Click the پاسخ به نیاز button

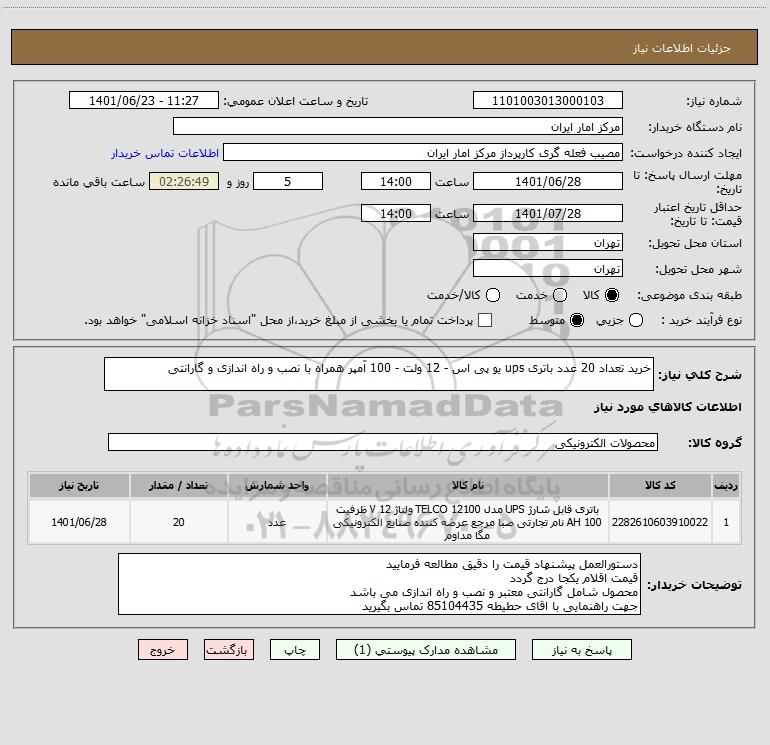click(x=581, y=650)
